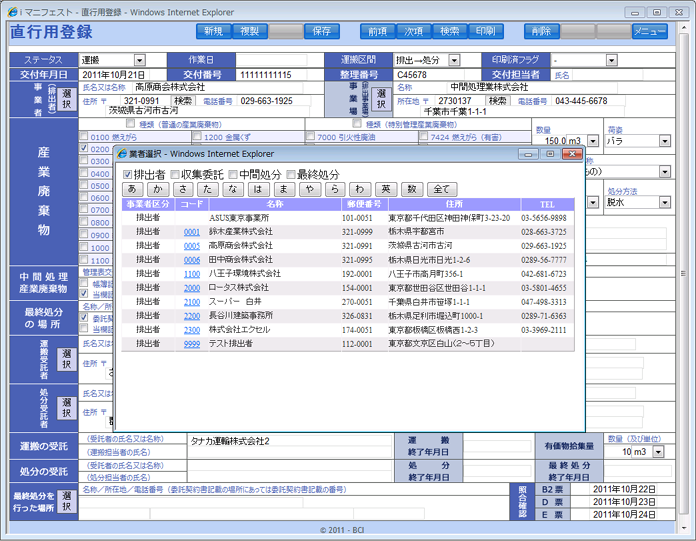Filter companies by あ kana button
Viewport: 696px width, 541px height.
[132, 190]
